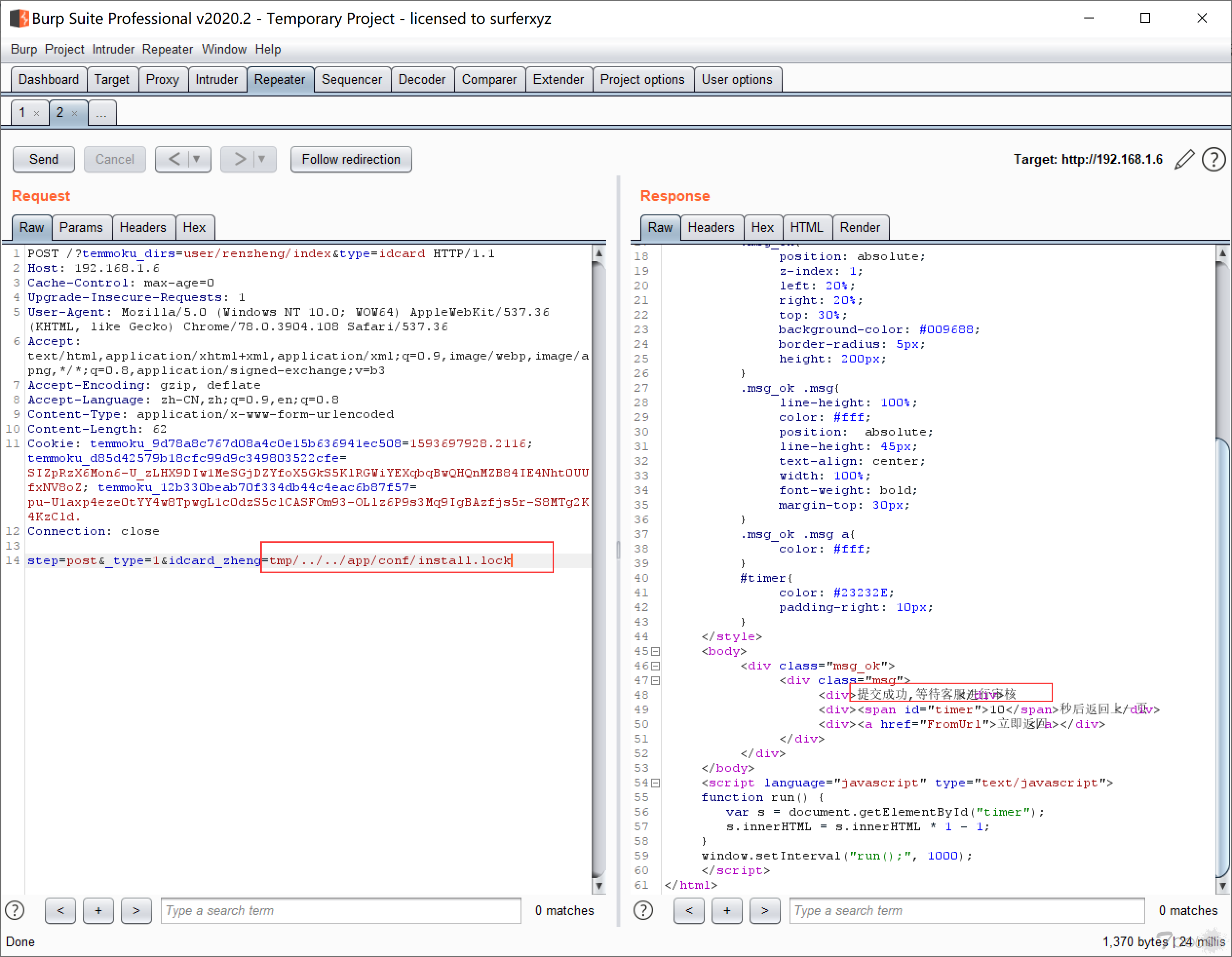Select the Repeater tool tab

pyautogui.click(x=280, y=79)
